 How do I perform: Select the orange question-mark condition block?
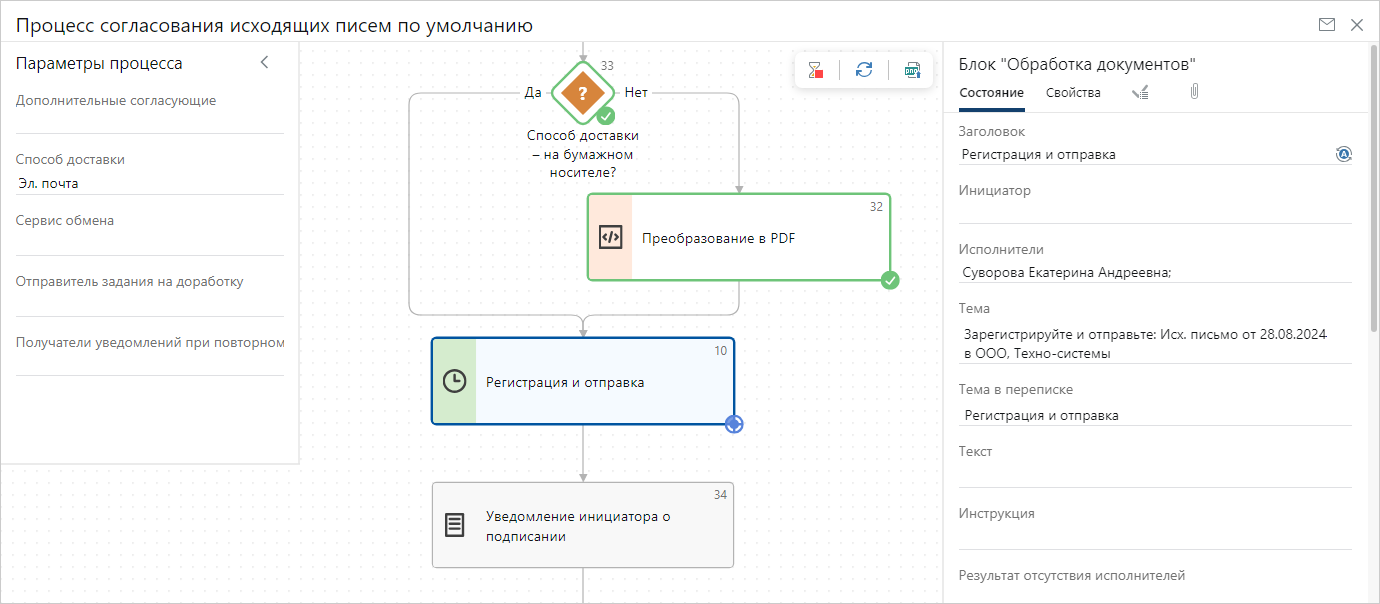click(582, 92)
